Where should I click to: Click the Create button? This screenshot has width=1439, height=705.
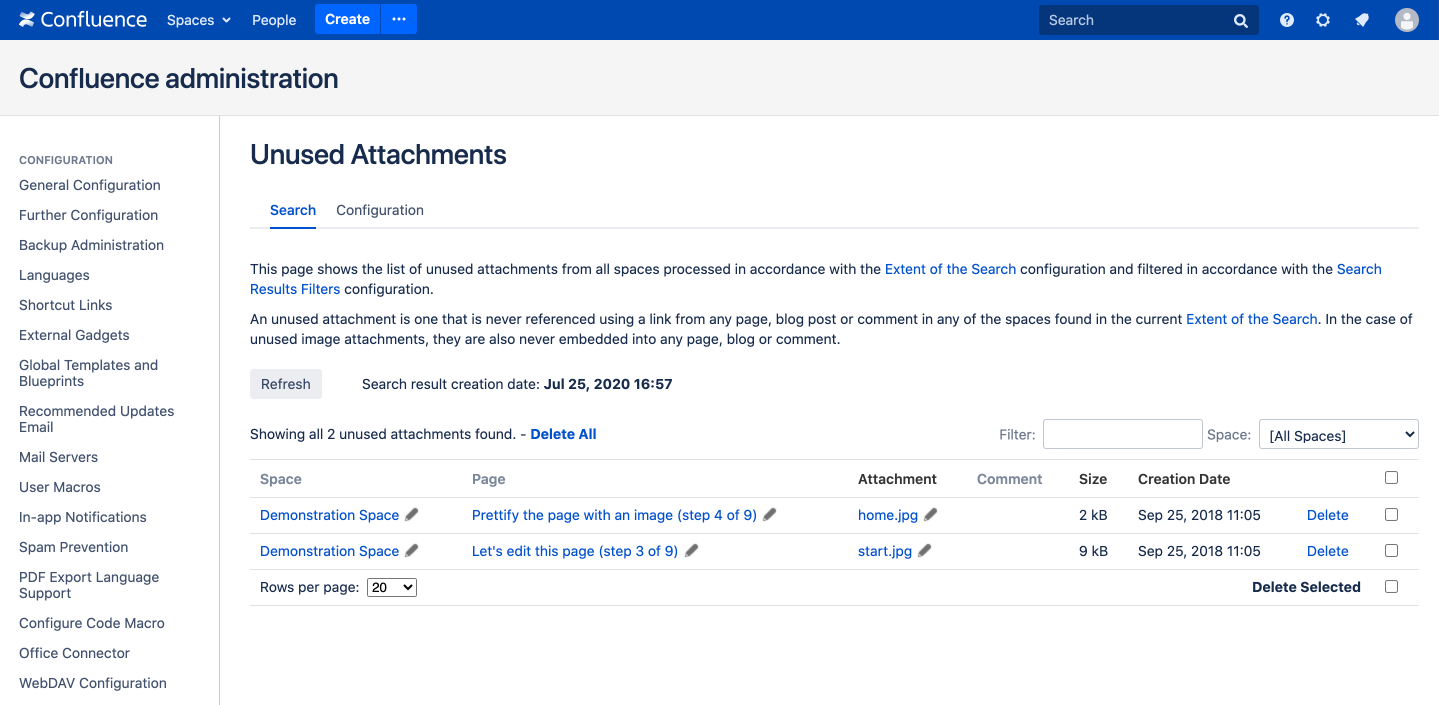(x=347, y=19)
